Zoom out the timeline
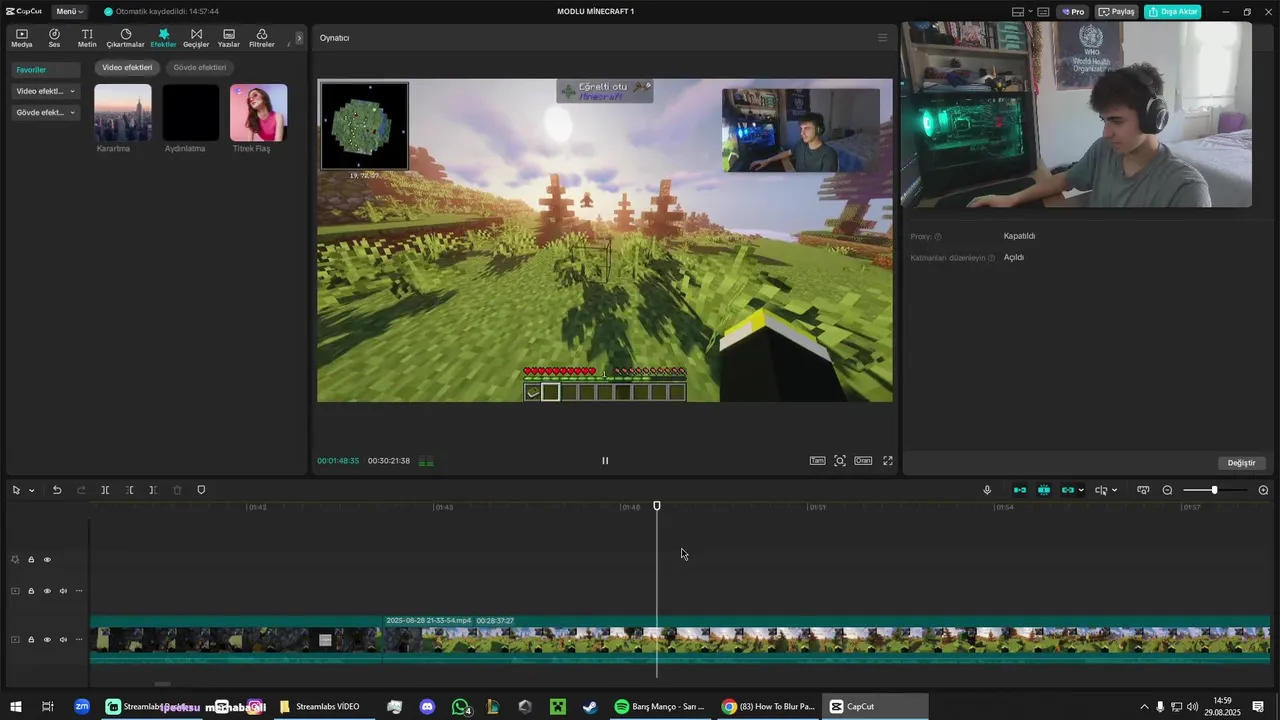Screen dimensions: 1280x720 click(x=1167, y=490)
